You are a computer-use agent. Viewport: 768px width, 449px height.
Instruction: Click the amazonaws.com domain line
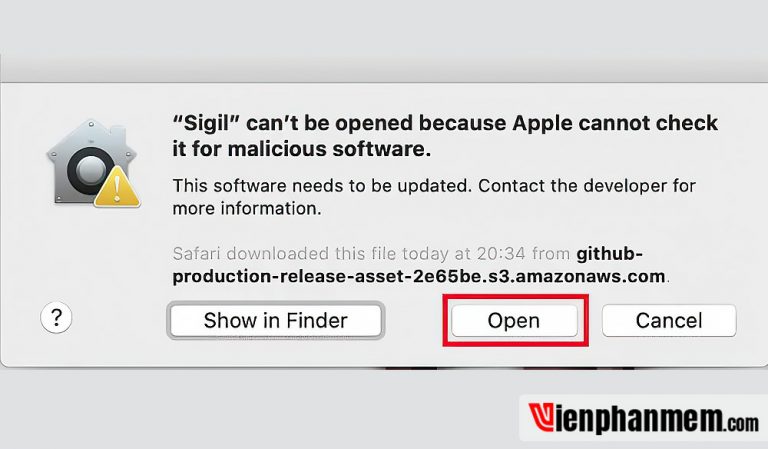tap(419, 277)
